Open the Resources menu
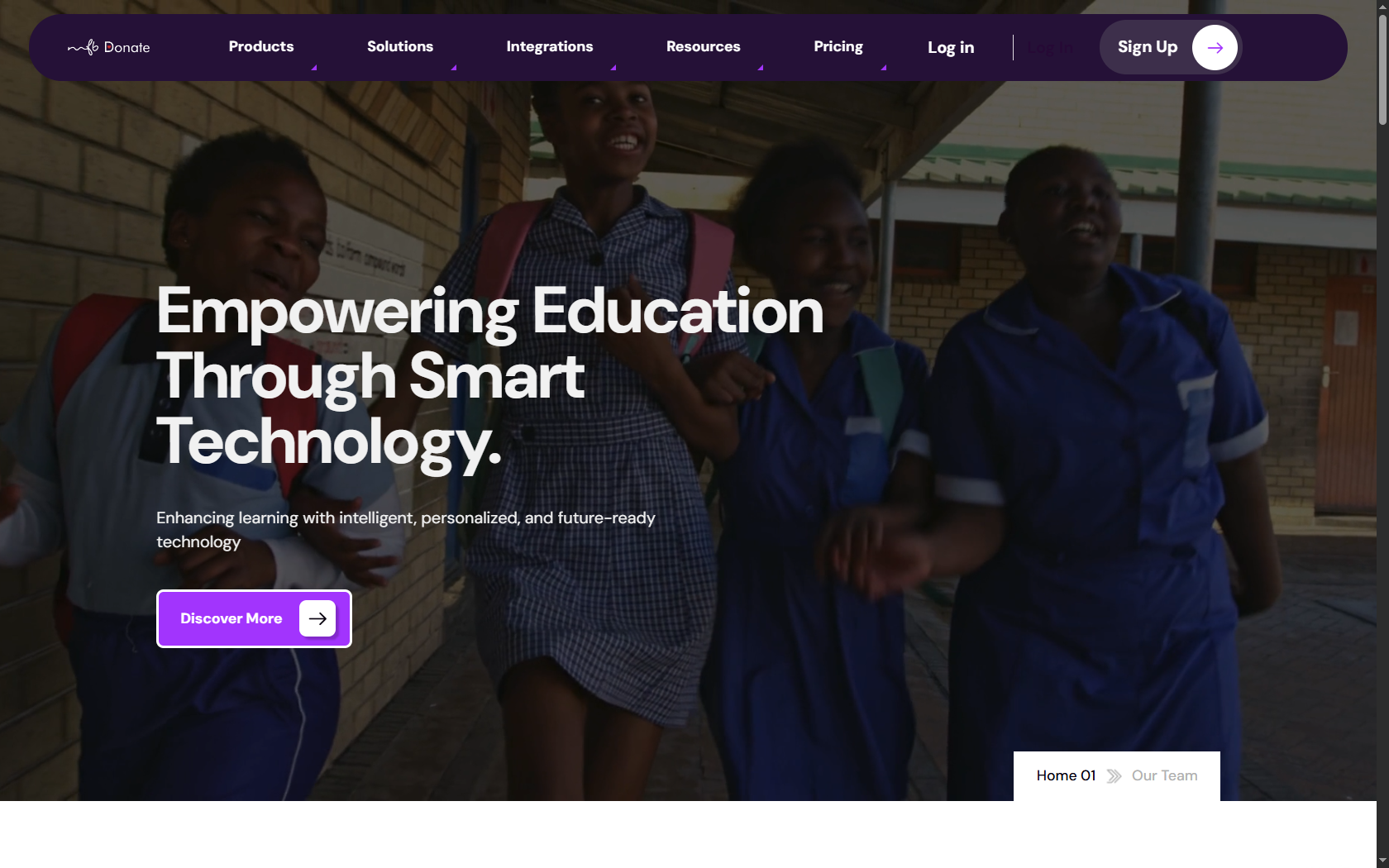This screenshot has width=1389, height=868. click(704, 46)
